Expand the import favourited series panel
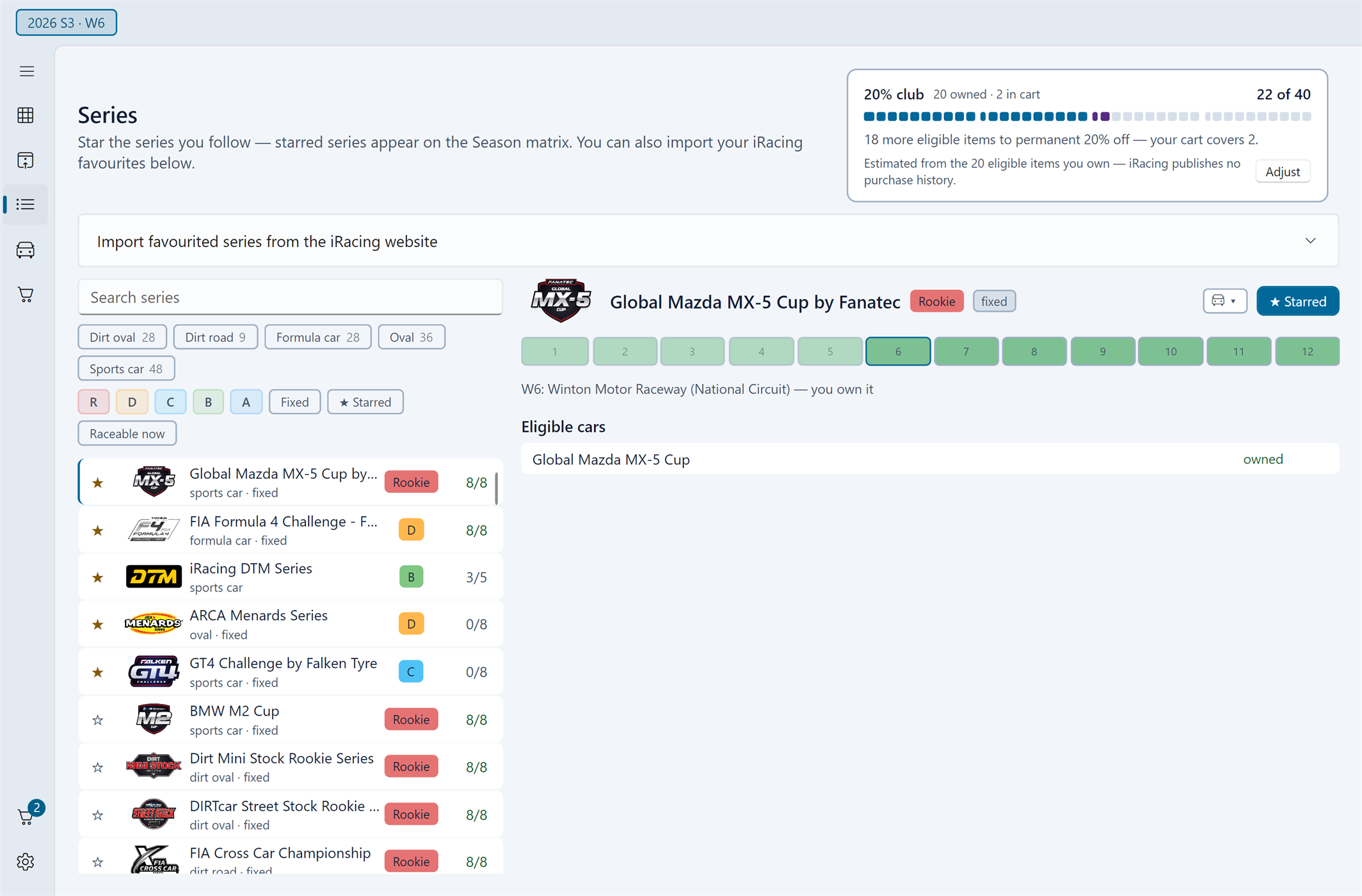Viewport: 1362px width, 896px height. point(708,241)
